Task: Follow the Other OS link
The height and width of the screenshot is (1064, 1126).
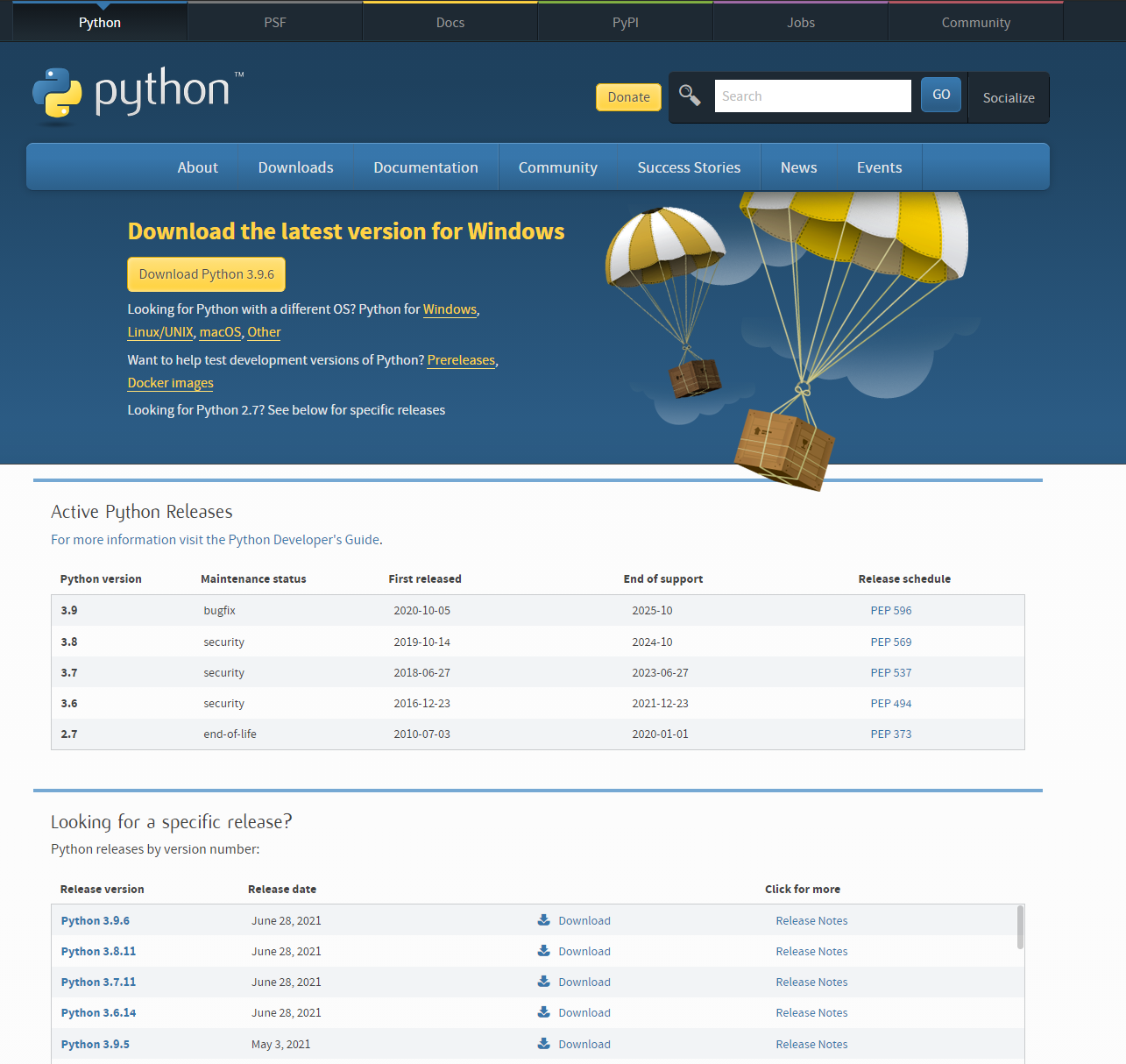Action: [264, 332]
